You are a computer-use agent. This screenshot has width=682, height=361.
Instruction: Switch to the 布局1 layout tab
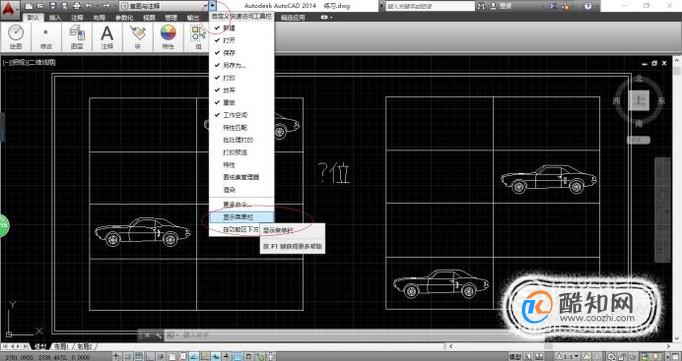[61, 347]
